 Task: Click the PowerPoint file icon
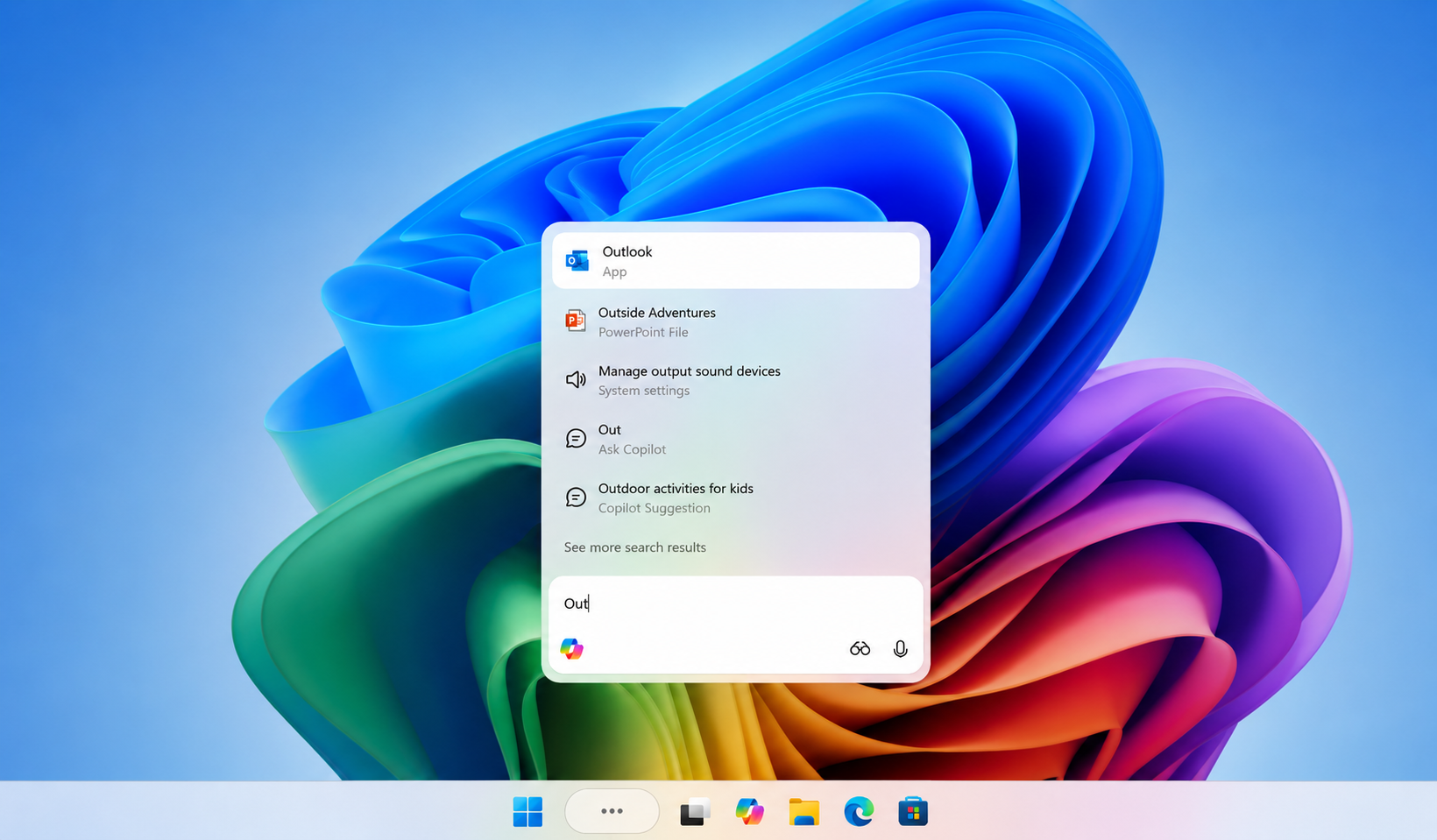coord(576,321)
